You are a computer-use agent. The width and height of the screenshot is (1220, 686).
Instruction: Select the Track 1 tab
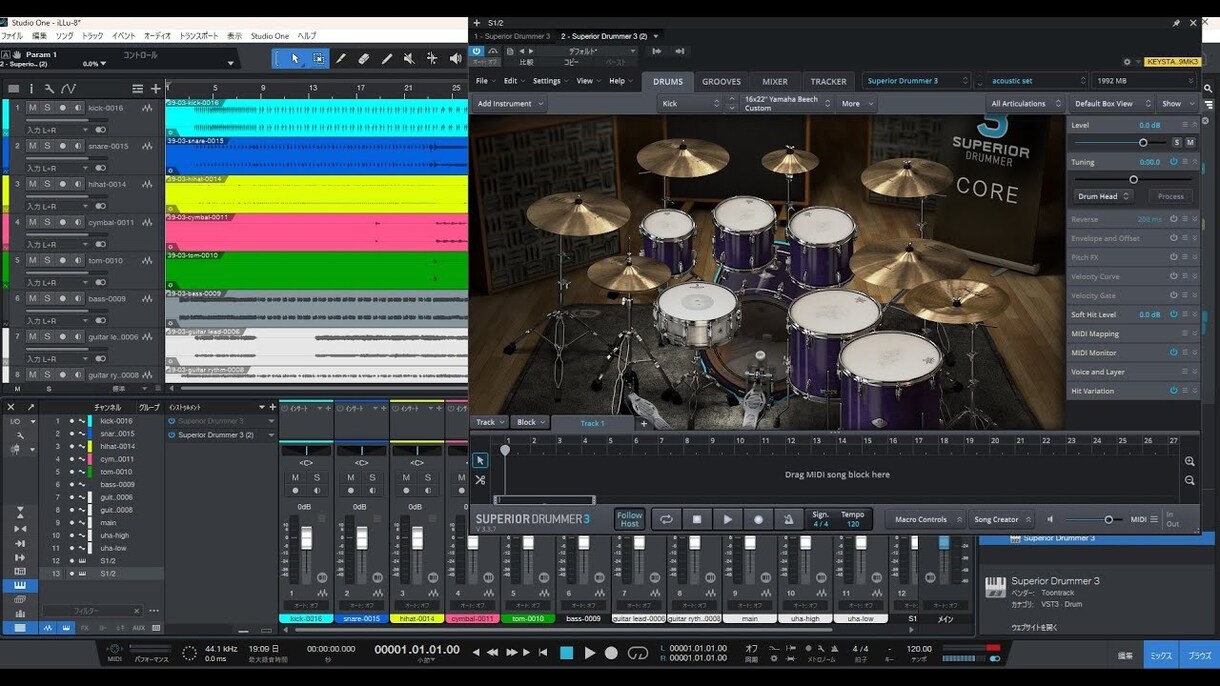[592, 423]
